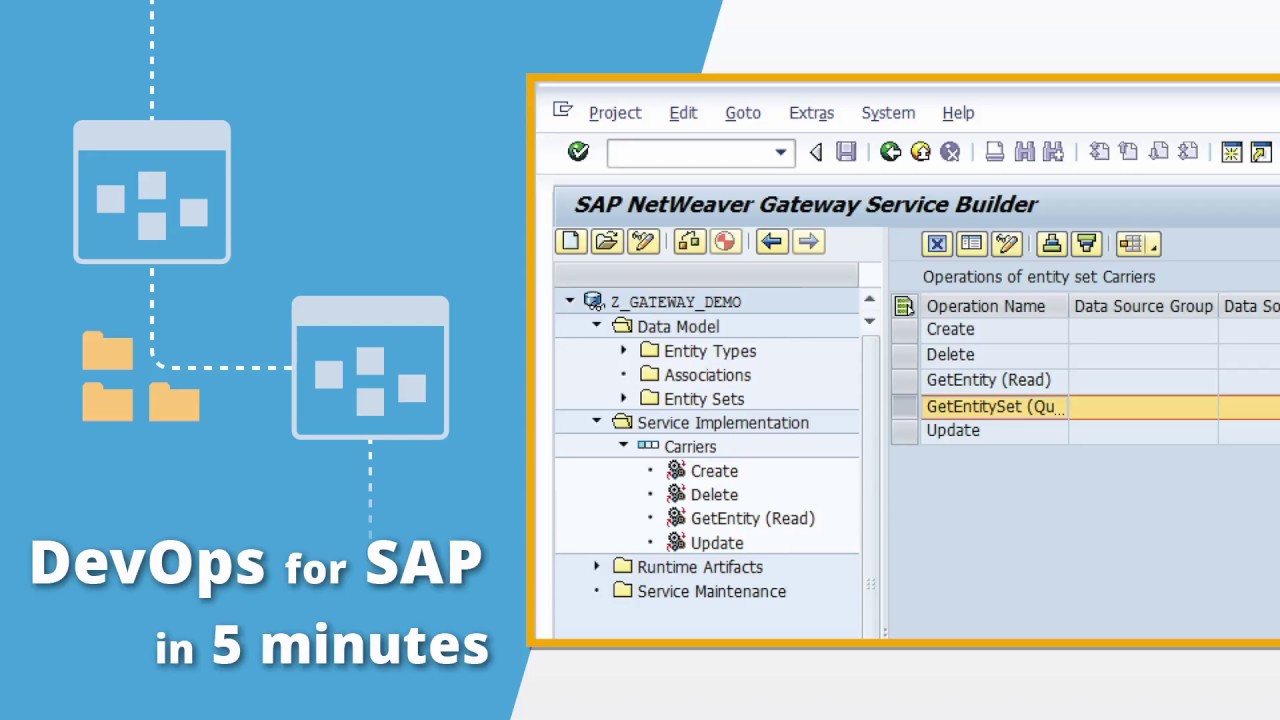Open the Goto menu

(743, 113)
